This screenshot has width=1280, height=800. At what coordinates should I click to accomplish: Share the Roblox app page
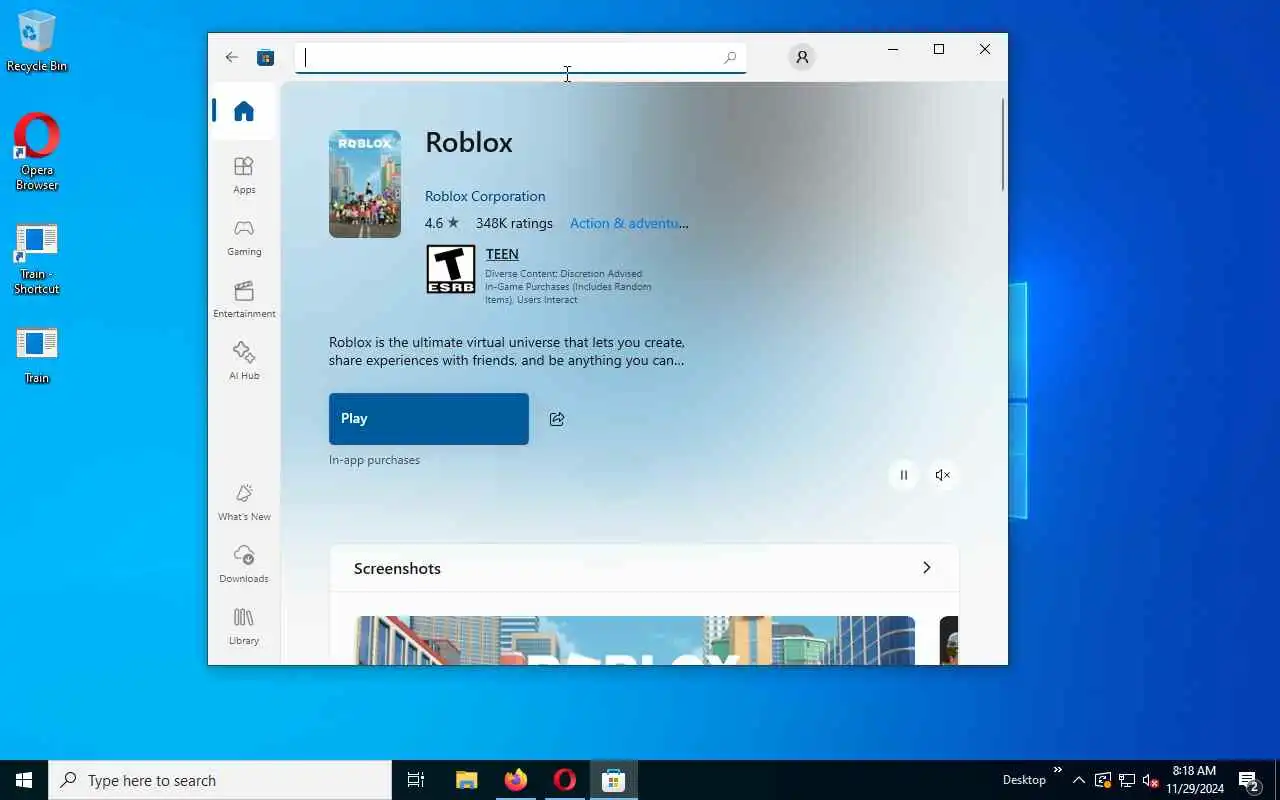coord(557,419)
